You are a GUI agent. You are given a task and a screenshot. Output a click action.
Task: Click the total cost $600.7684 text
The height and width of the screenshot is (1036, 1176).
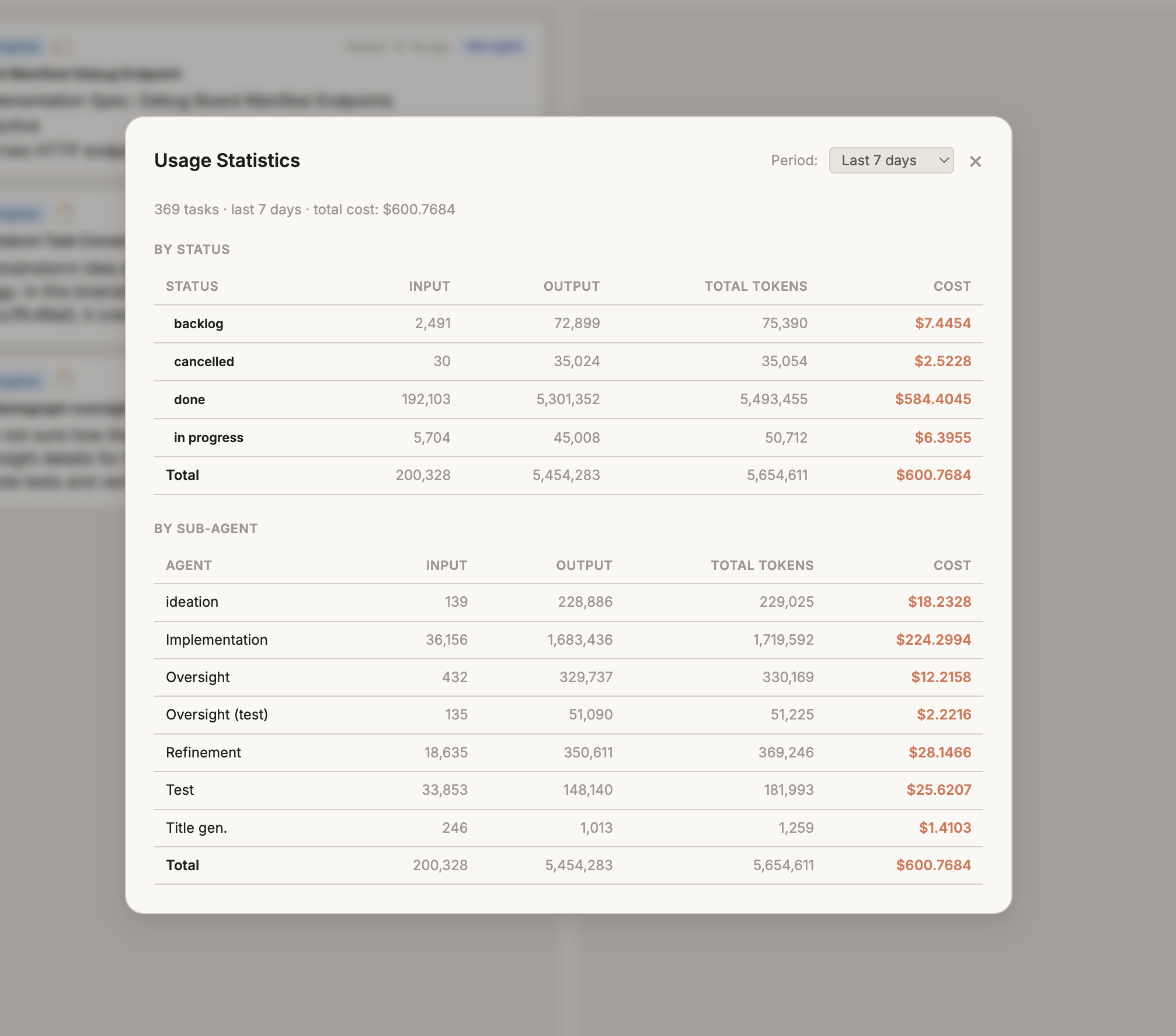pos(419,209)
